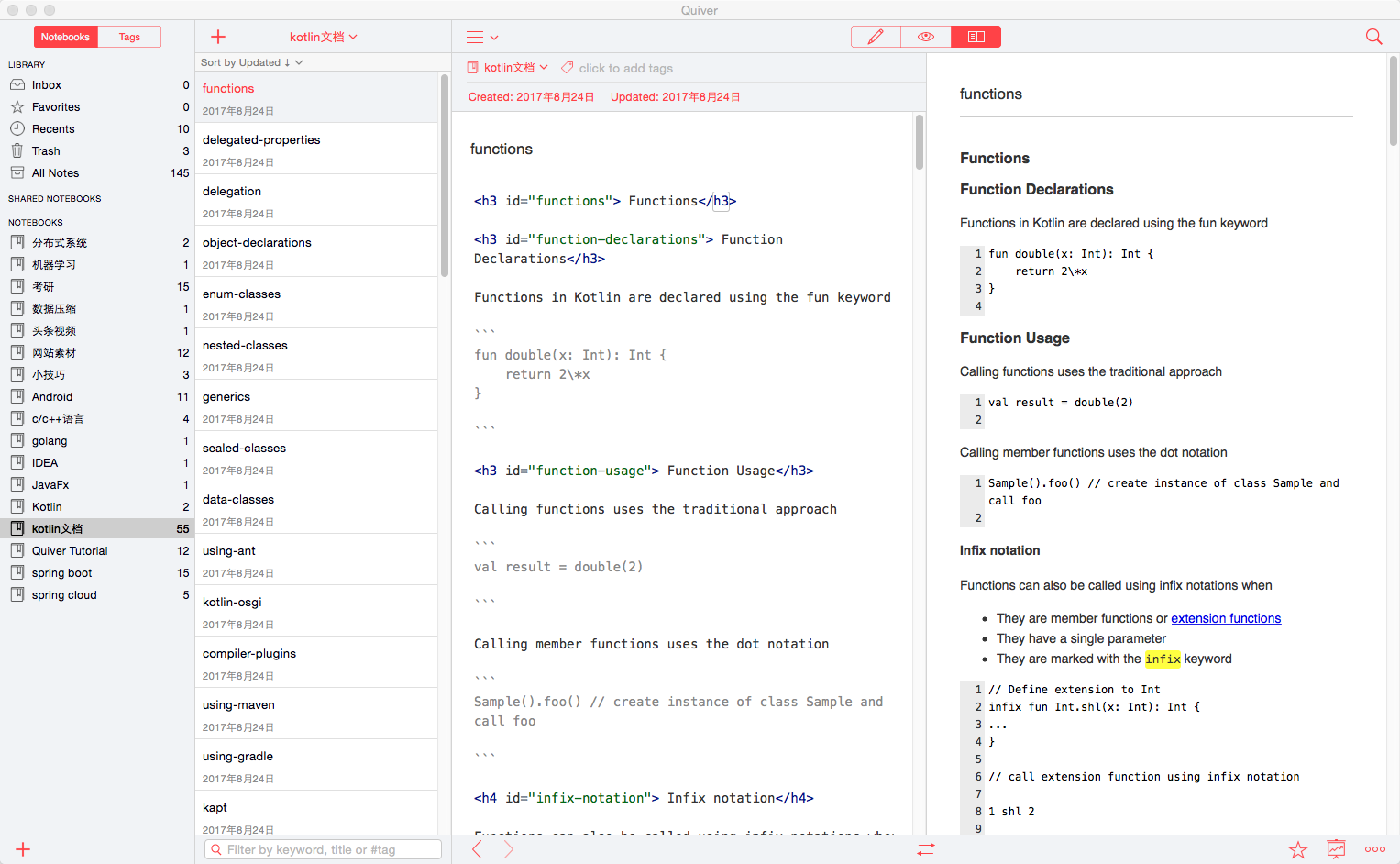Open the data-classes note
Viewport: 1400px width, 864px height.
tap(316, 508)
